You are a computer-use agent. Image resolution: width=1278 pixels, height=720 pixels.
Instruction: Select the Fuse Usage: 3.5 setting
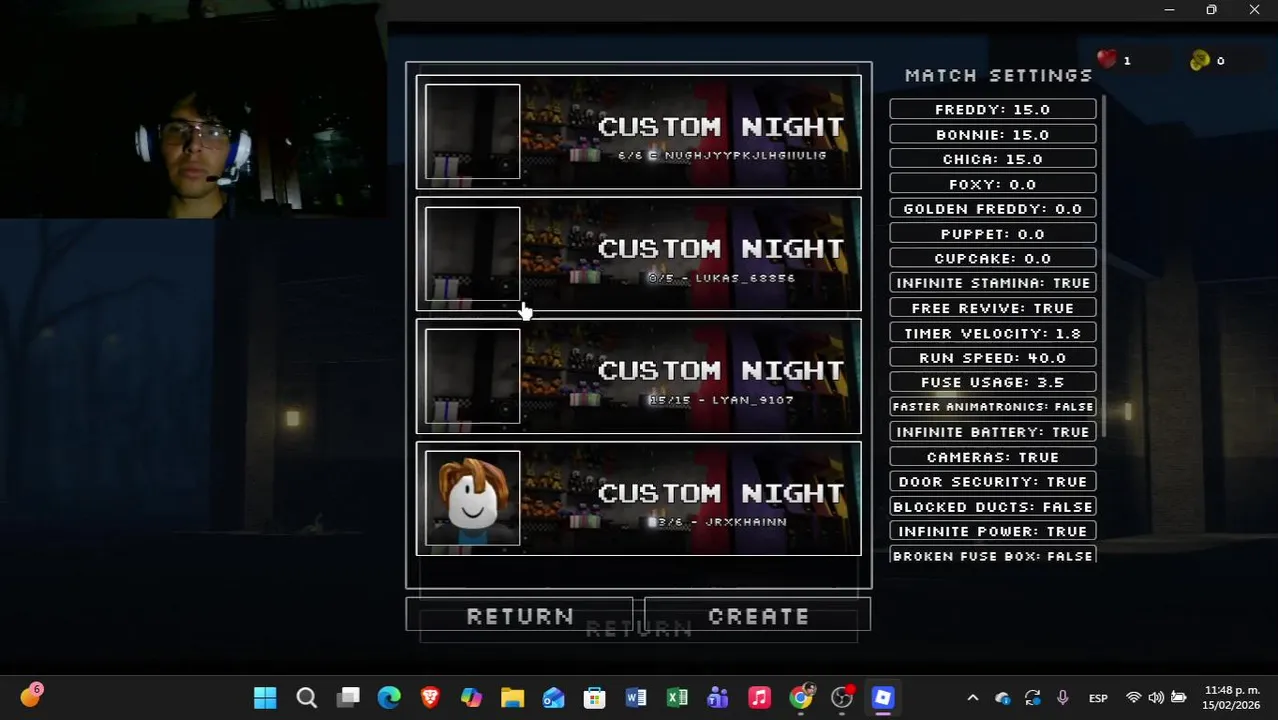tap(993, 382)
